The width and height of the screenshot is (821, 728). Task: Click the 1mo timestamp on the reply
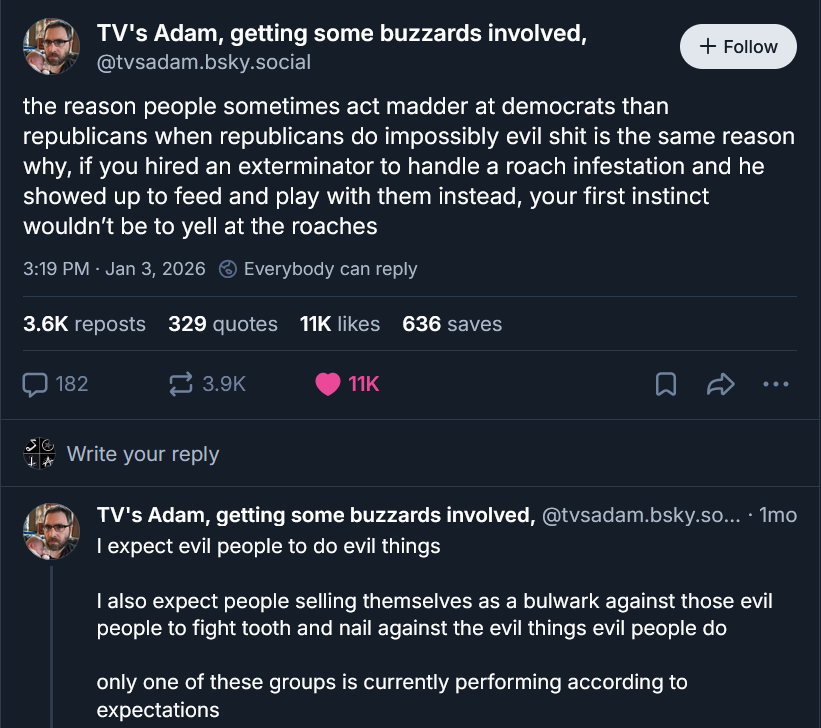pyautogui.click(x=778, y=516)
